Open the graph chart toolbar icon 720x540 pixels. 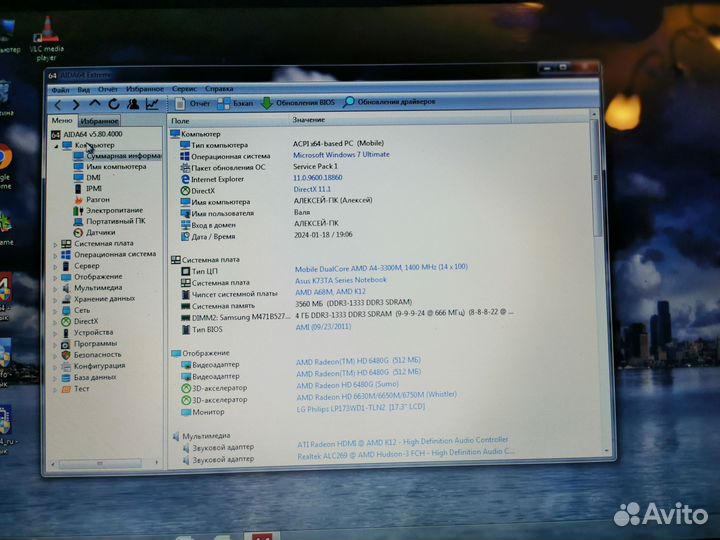coord(152,104)
